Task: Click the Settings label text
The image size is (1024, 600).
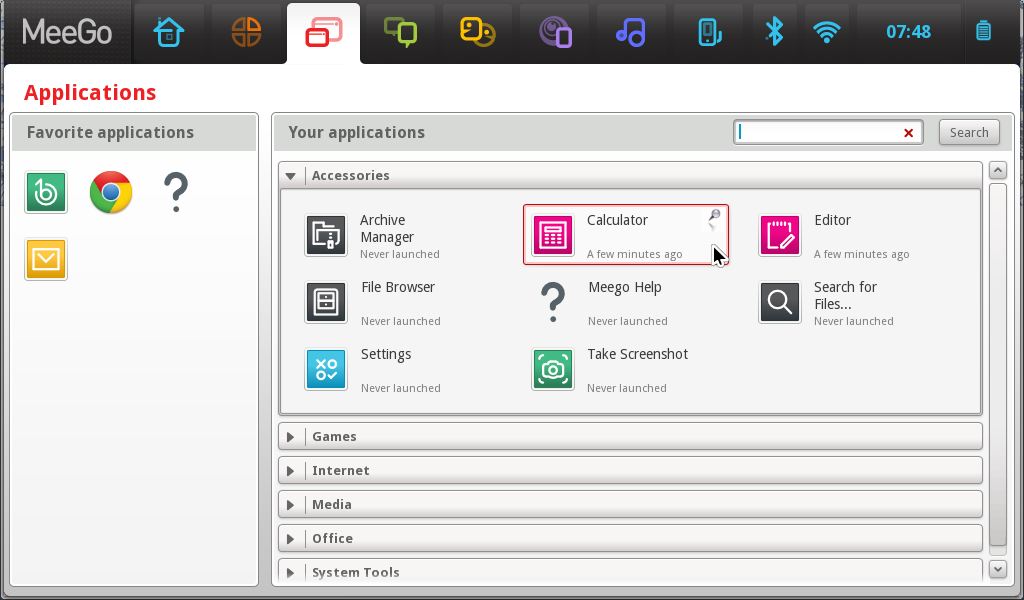Action: click(386, 355)
